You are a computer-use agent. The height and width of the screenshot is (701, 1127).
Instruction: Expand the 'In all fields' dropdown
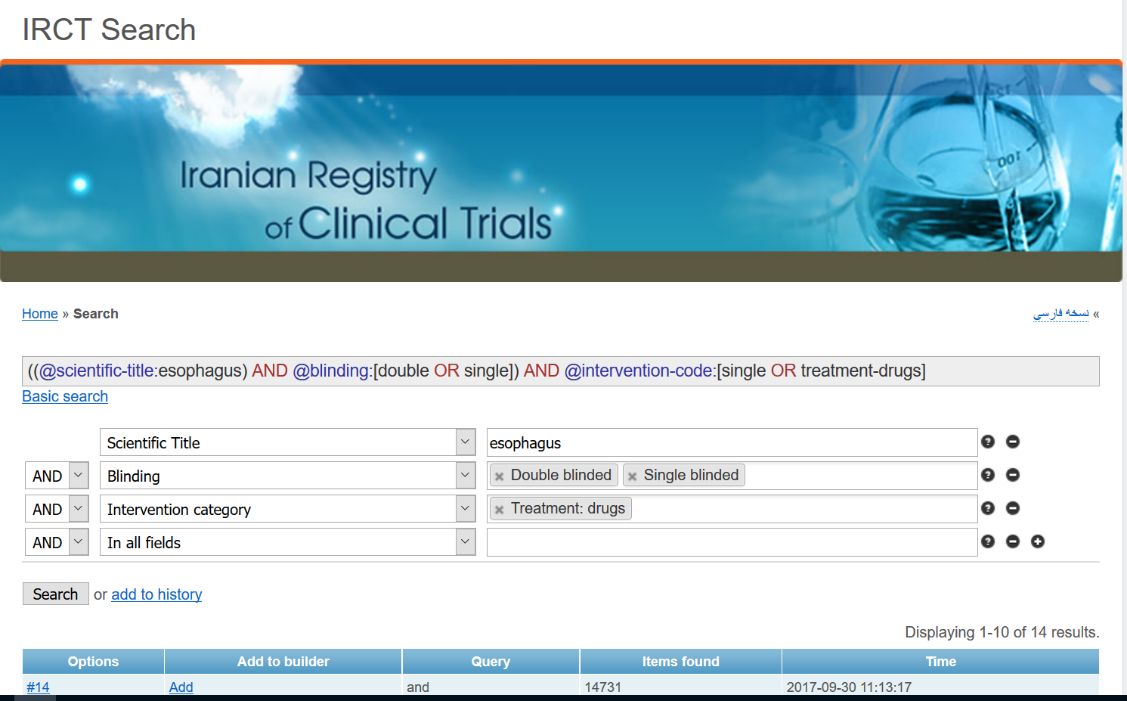pos(465,542)
